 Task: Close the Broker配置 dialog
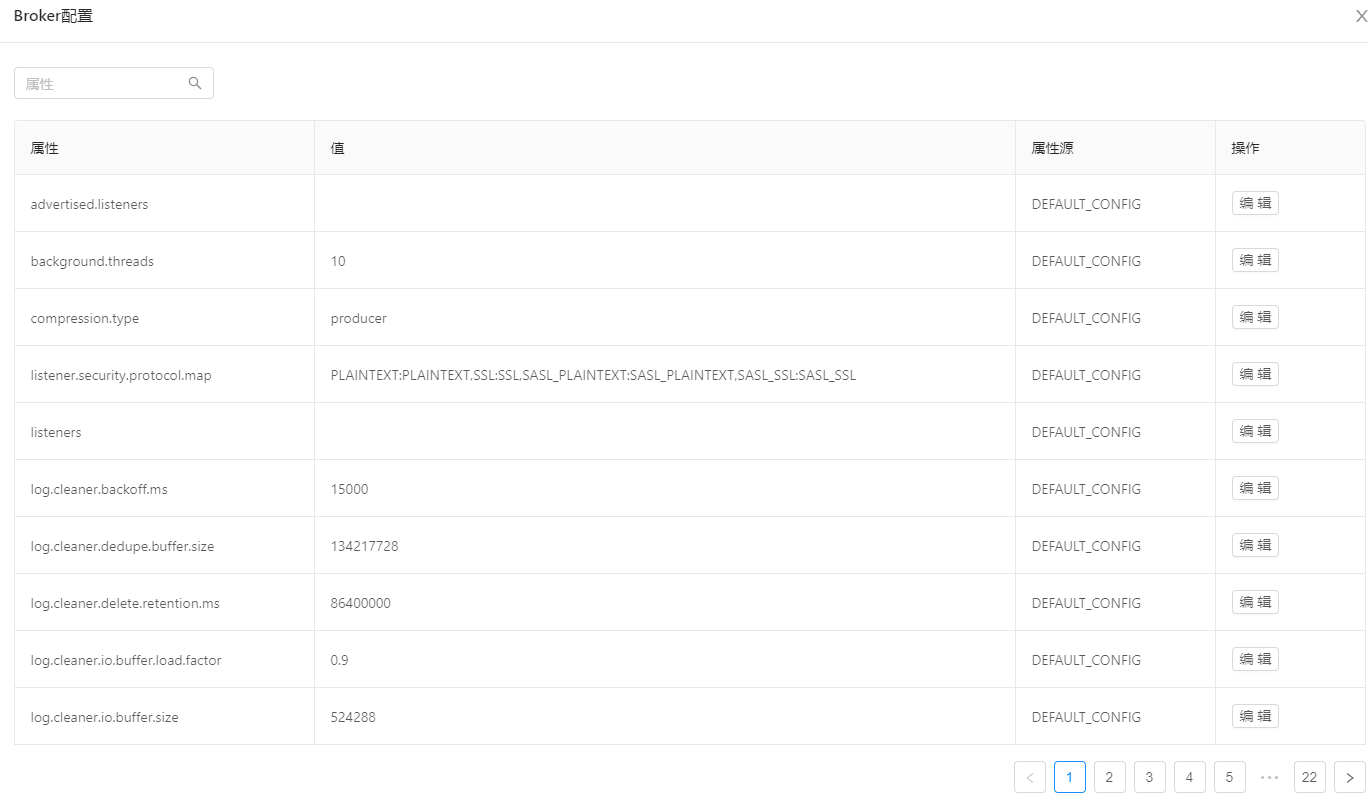1360,17
